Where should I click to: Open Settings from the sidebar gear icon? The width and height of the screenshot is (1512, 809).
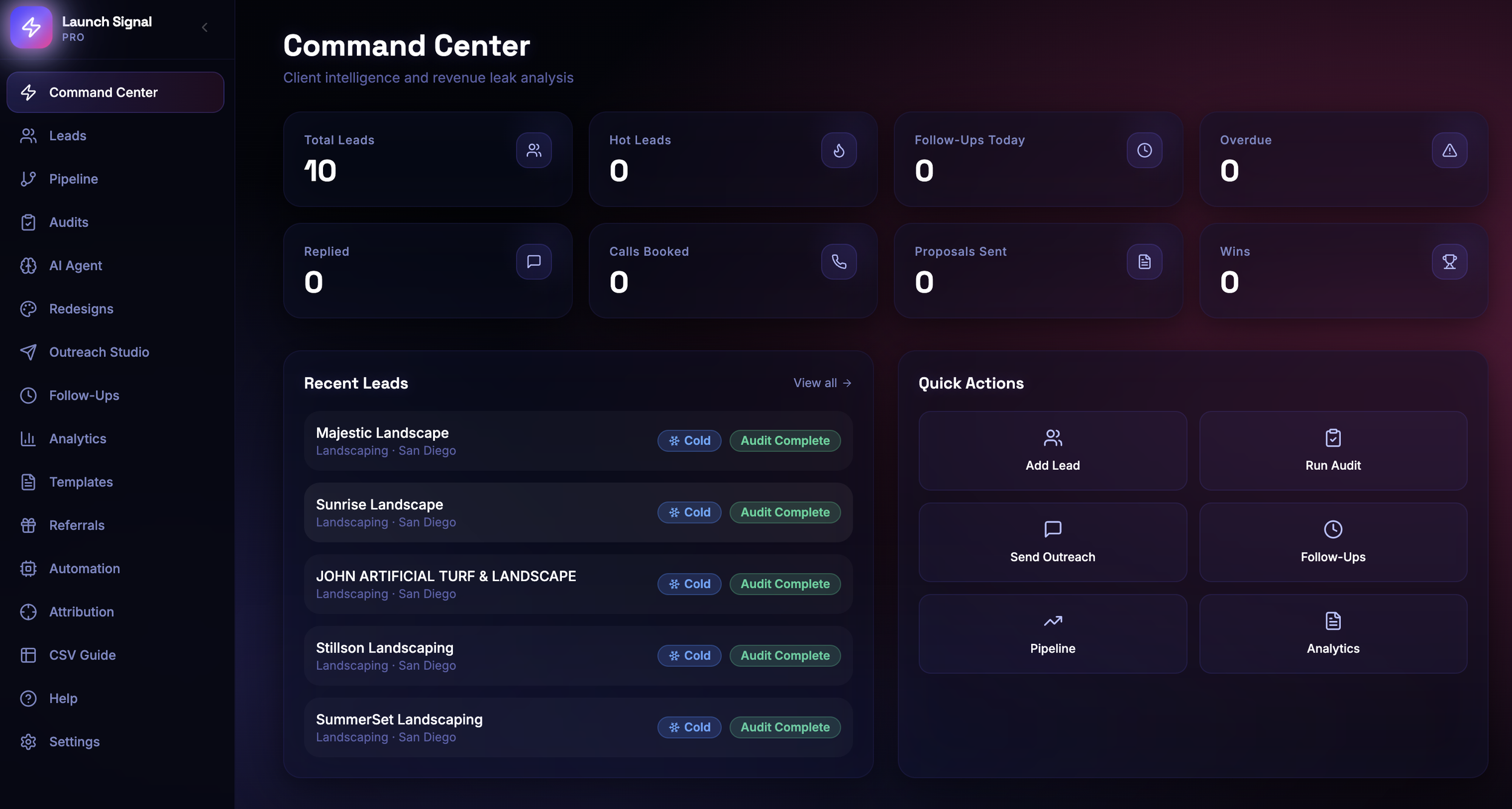coord(29,742)
